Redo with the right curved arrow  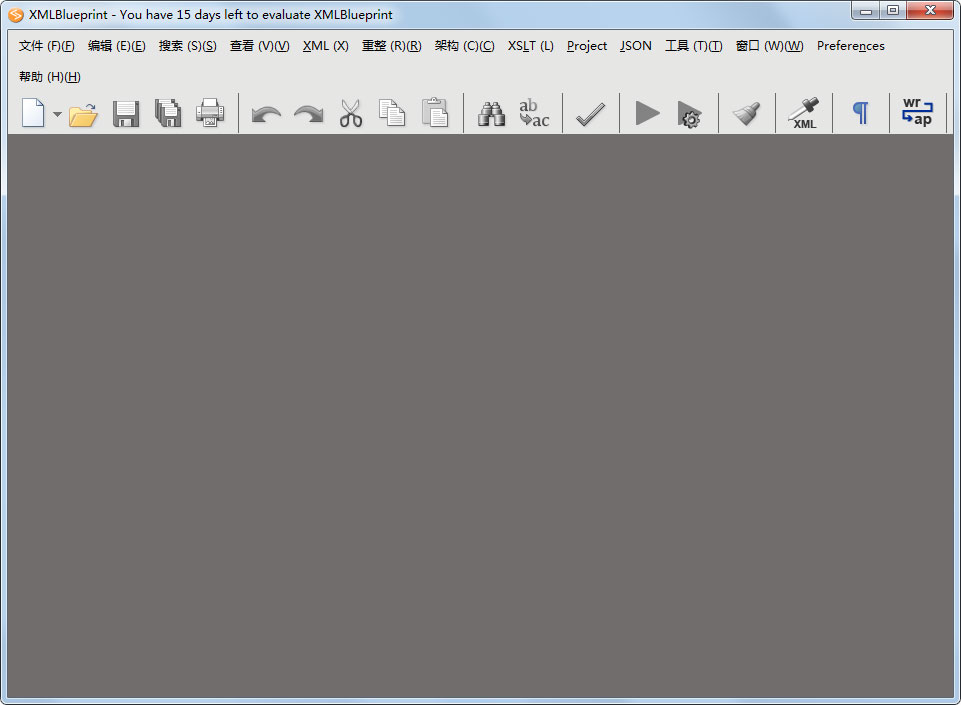pos(308,115)
